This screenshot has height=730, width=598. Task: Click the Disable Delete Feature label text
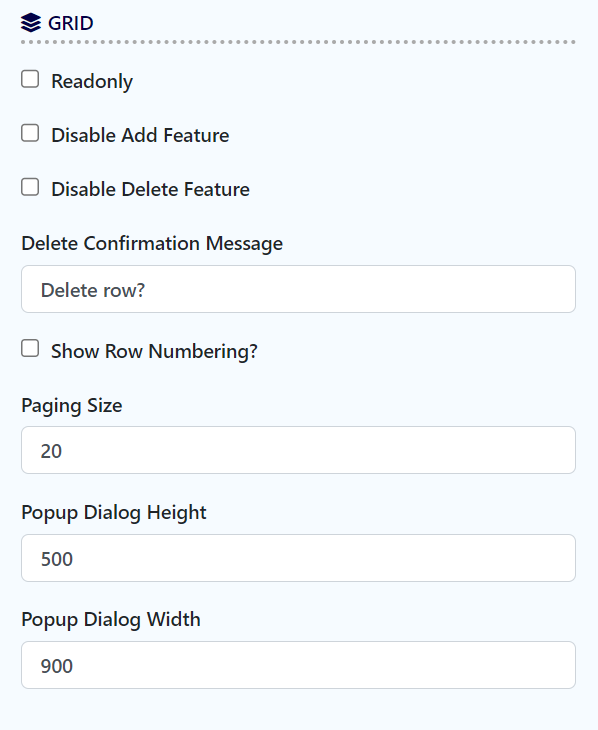tap(150, 189)
